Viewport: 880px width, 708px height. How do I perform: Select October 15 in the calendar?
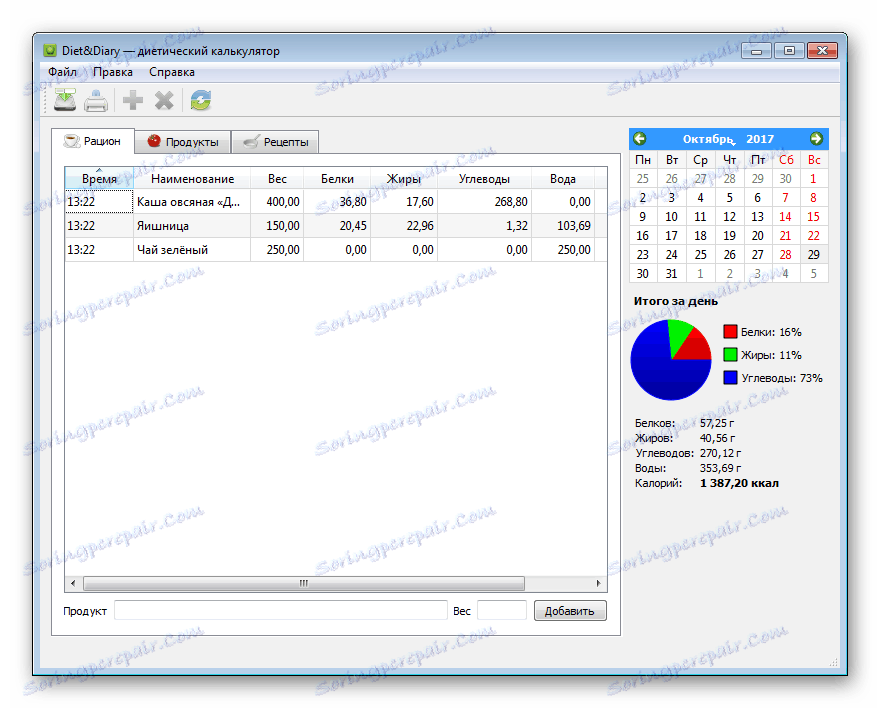[814, 217]
